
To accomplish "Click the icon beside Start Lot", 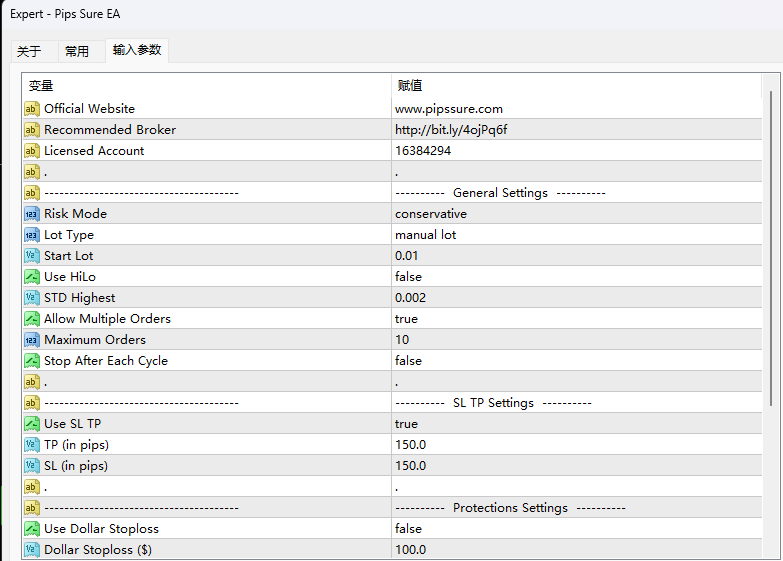I will pos(32,256).
